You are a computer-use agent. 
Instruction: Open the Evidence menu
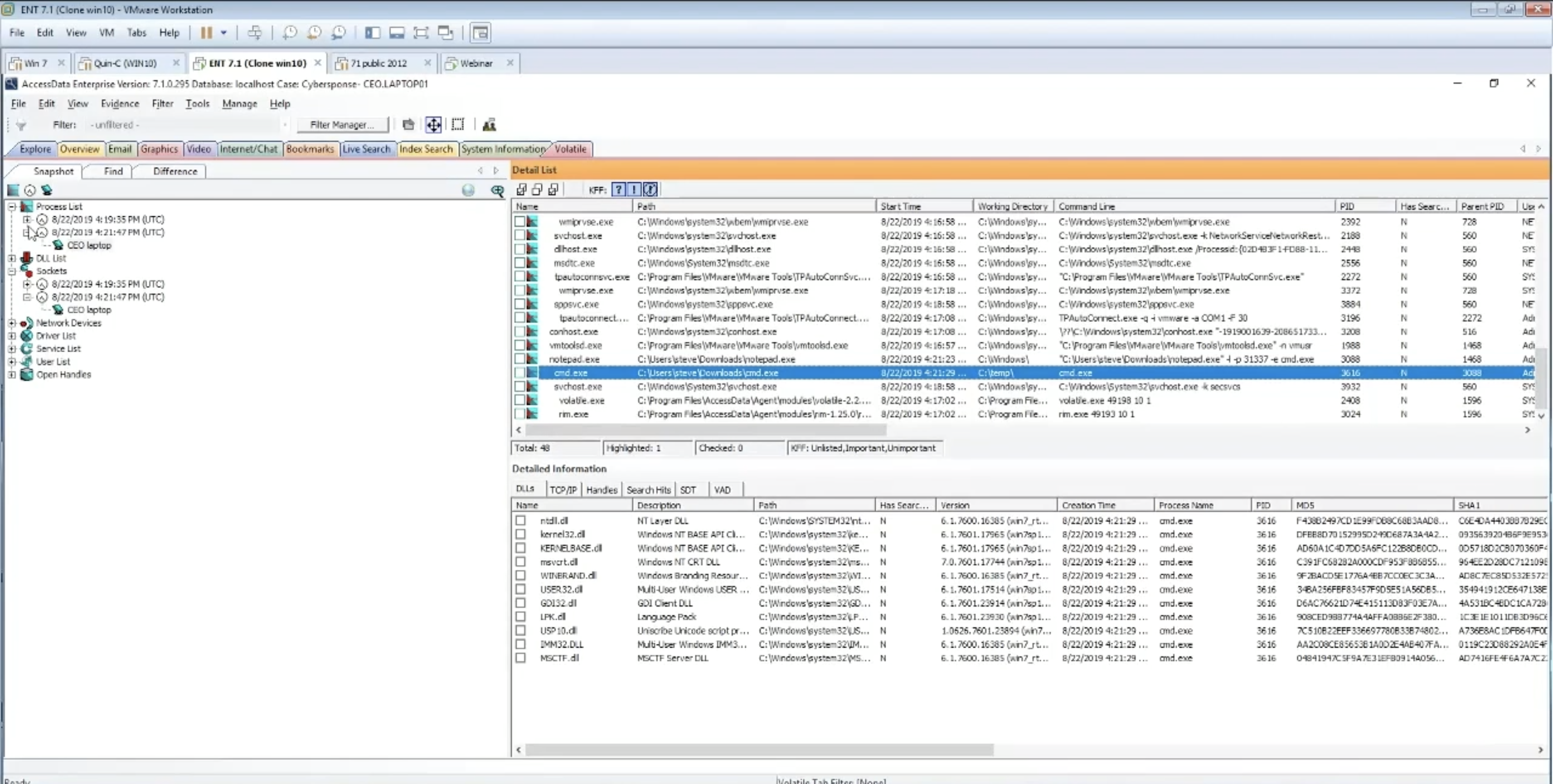119,104
